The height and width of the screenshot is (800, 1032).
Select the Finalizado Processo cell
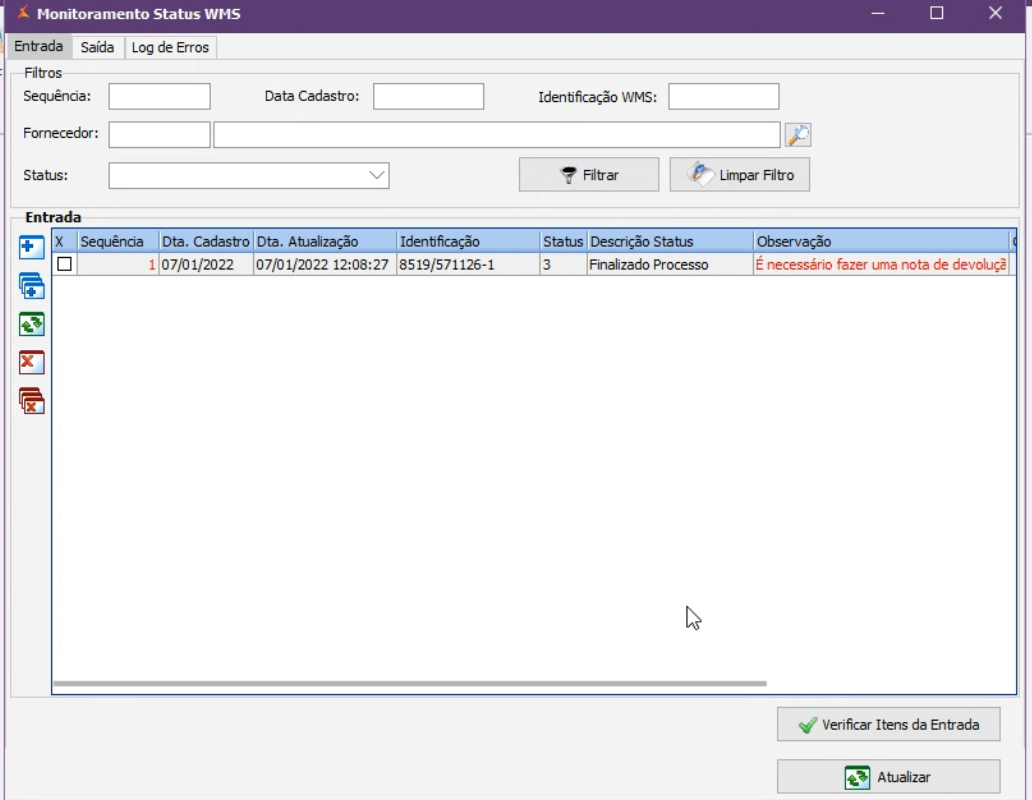670,264
